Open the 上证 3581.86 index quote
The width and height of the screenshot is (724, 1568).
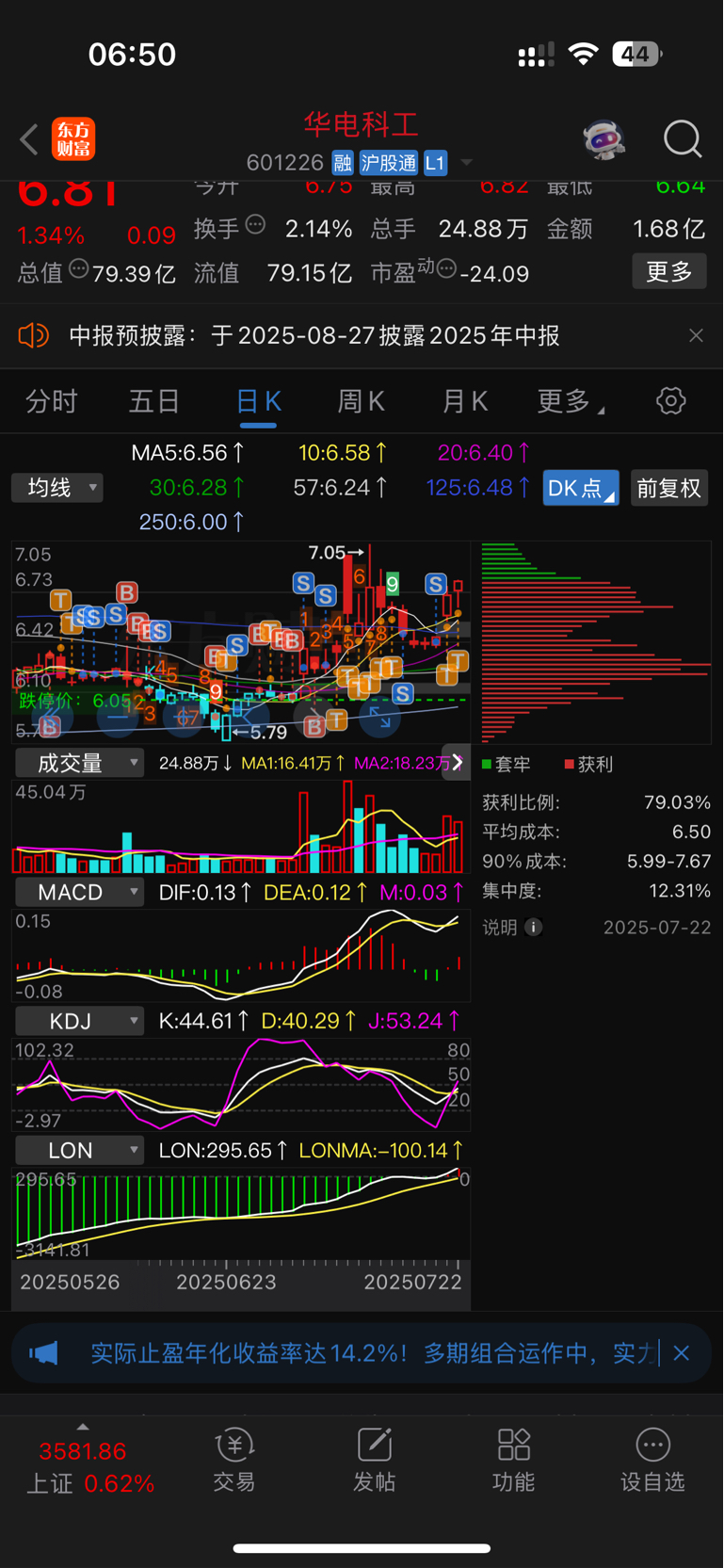[90, 1467]
